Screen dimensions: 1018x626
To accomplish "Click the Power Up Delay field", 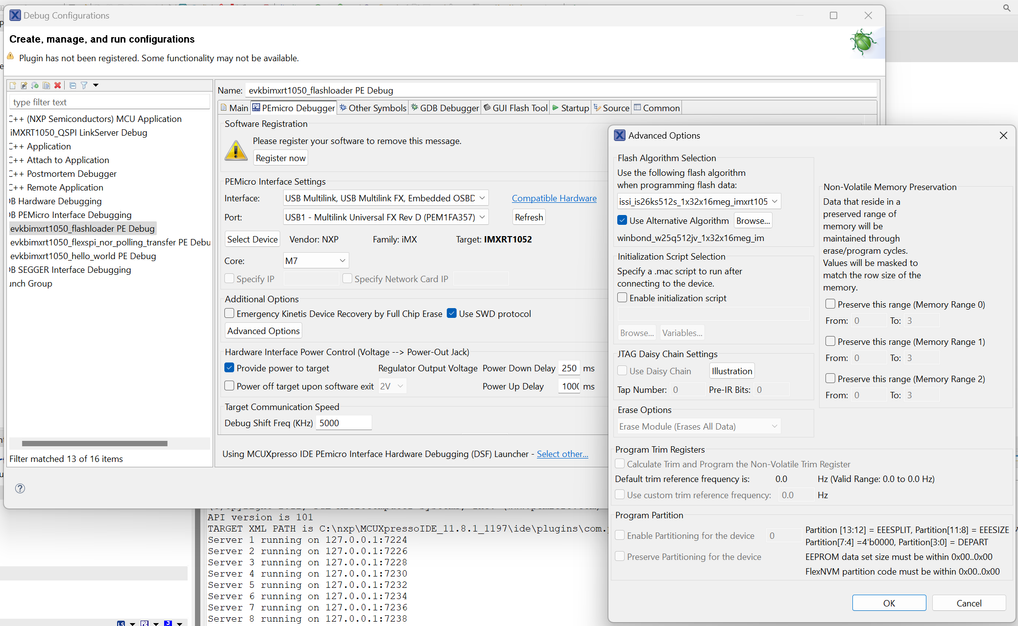I will pyautogui.click(x=569, y=386).
